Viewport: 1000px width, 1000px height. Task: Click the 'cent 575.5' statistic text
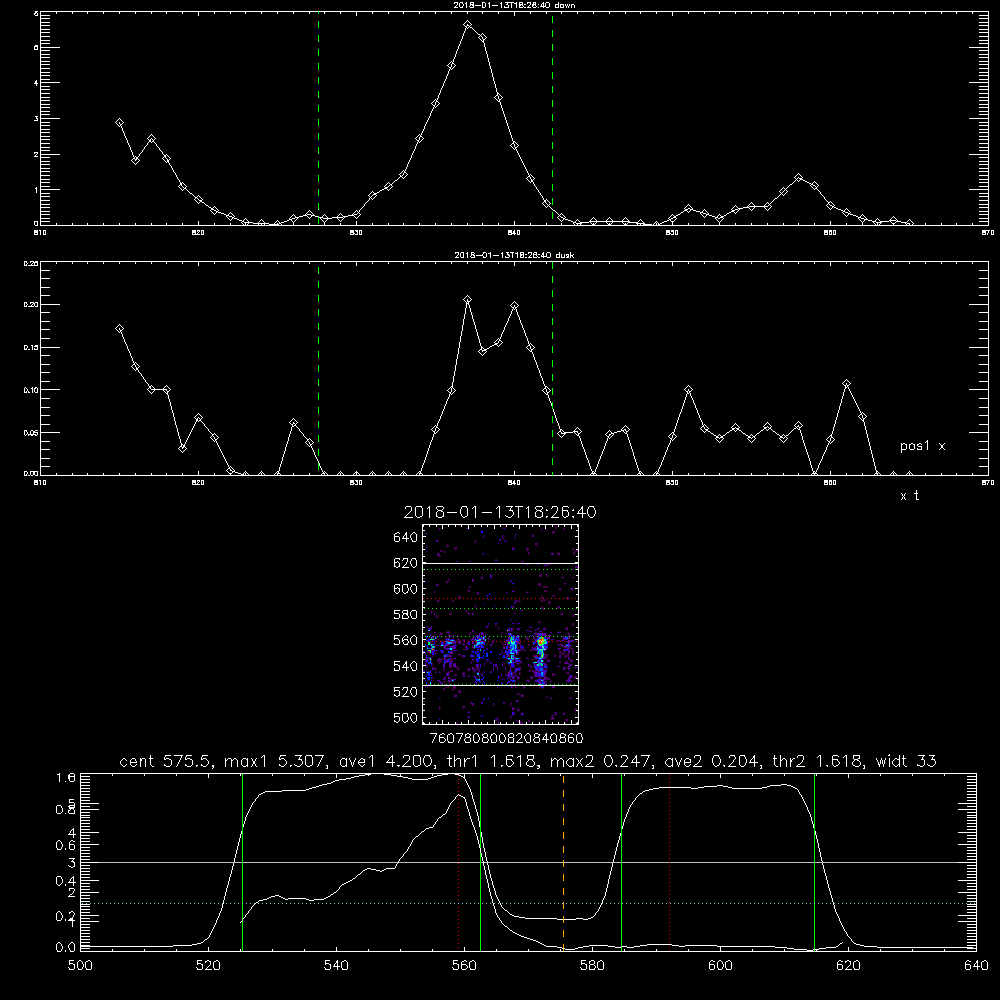pyautogui.click(x=168, y=761)
